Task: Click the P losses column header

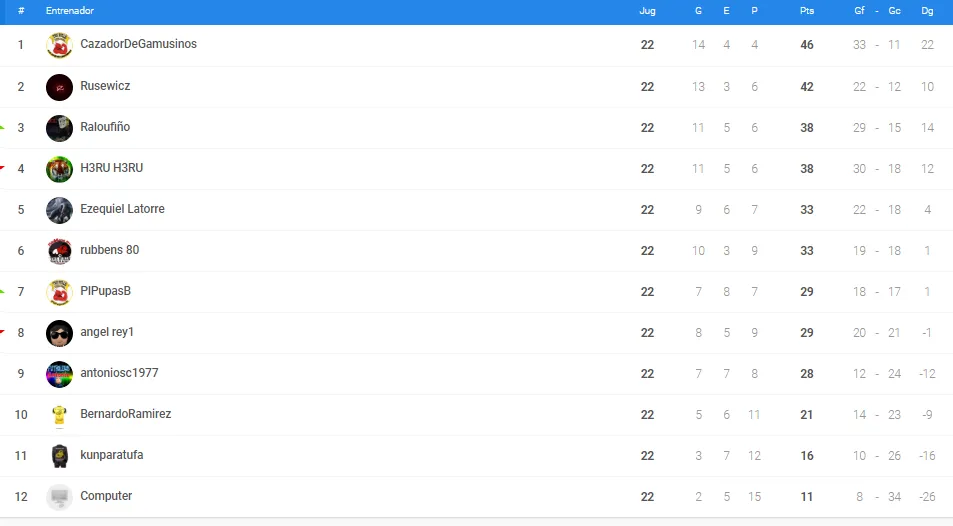Action: [x=754, y=11]
